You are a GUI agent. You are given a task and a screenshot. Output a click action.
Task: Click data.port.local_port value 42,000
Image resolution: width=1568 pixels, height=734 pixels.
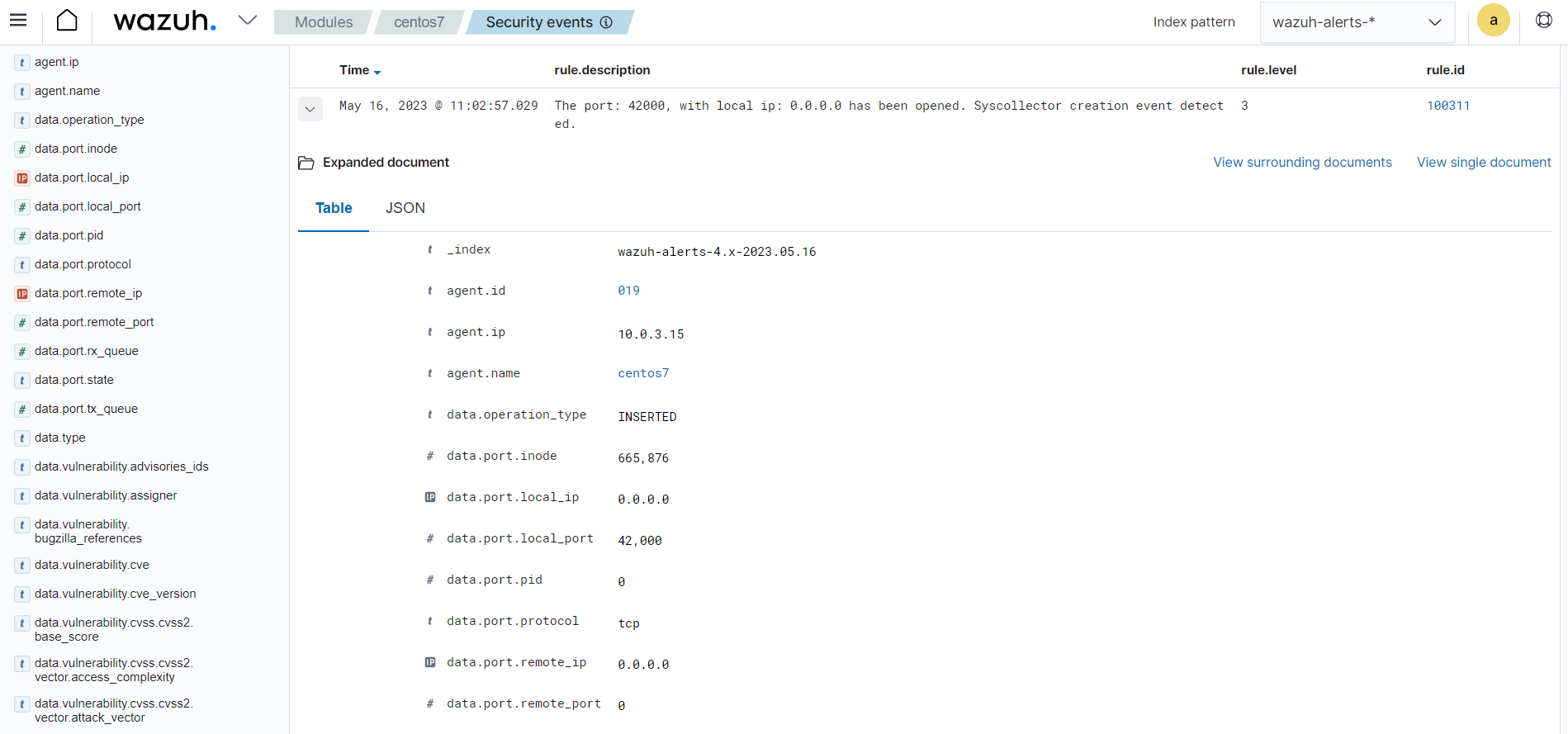640,541
